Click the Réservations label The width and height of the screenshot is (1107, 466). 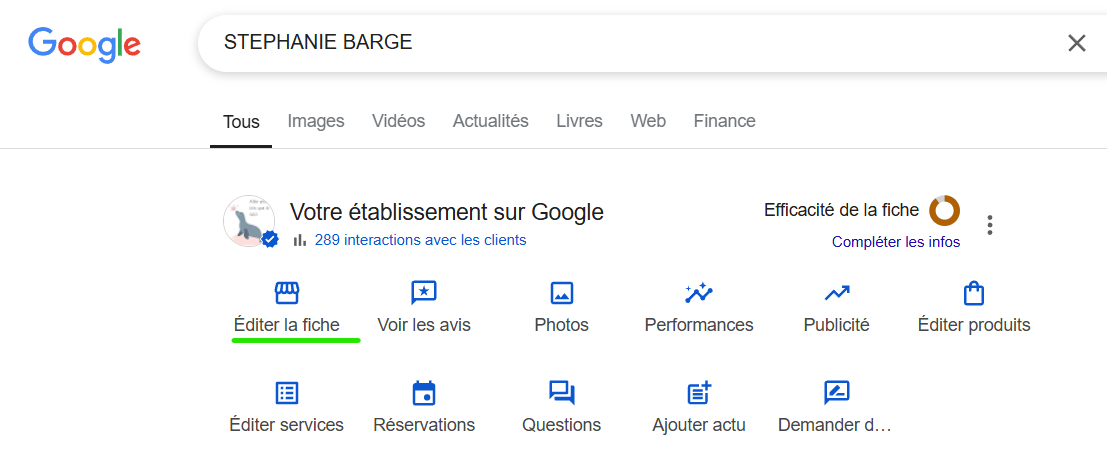coord(424,425)
